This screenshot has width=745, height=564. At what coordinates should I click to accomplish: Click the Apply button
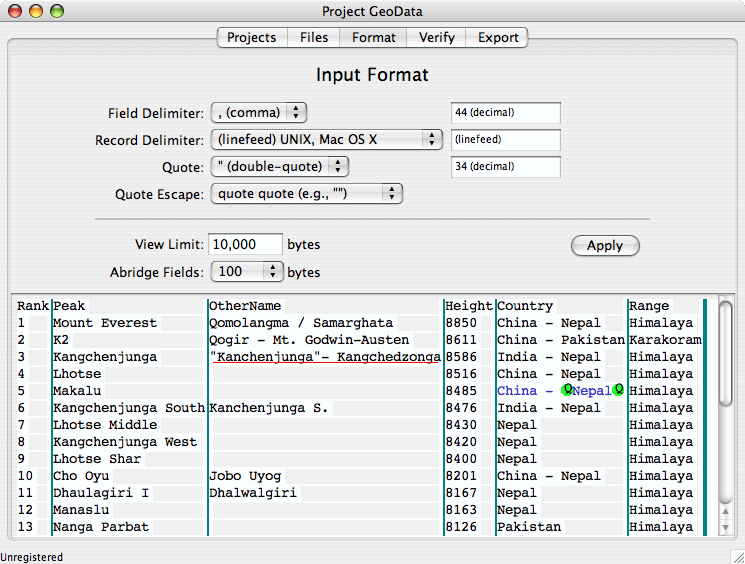tap(605, 245)
